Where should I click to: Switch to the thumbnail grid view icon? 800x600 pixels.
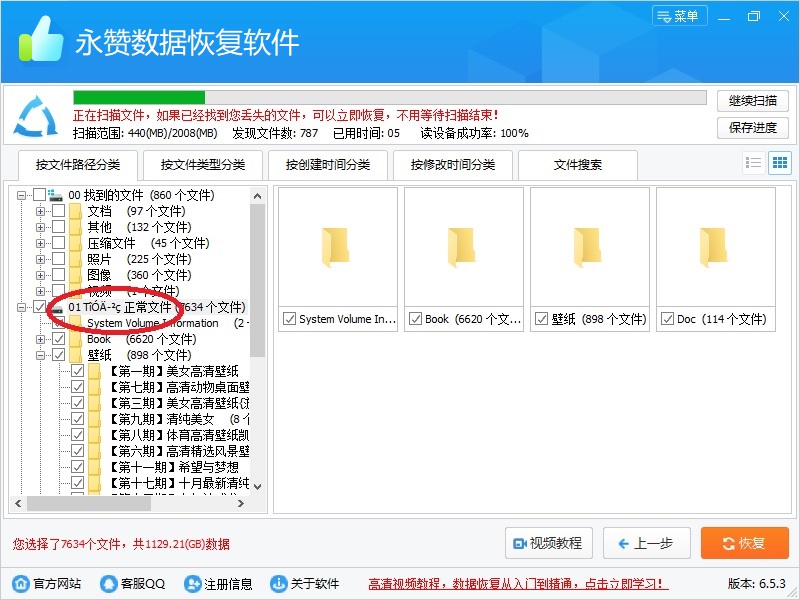pos(779,163)
